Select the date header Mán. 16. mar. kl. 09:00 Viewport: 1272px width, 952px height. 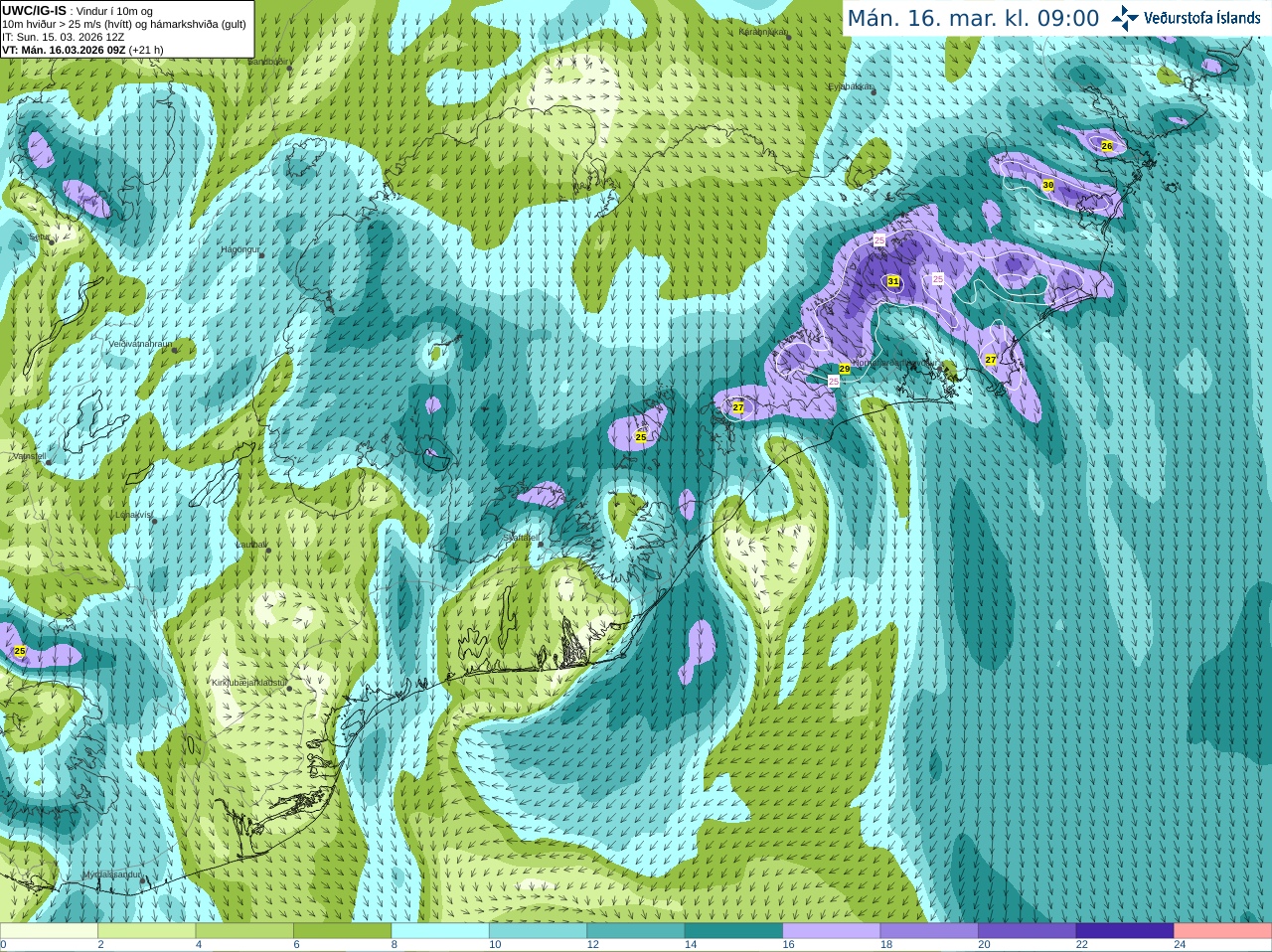(x=973, y=19)
